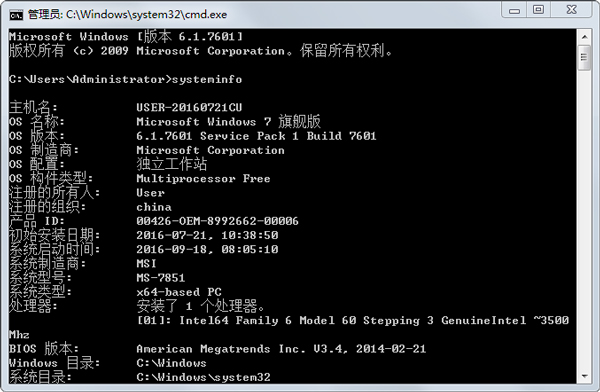Click the registered organization 'china'
600x392 pixels.
(x=154, y=207)
